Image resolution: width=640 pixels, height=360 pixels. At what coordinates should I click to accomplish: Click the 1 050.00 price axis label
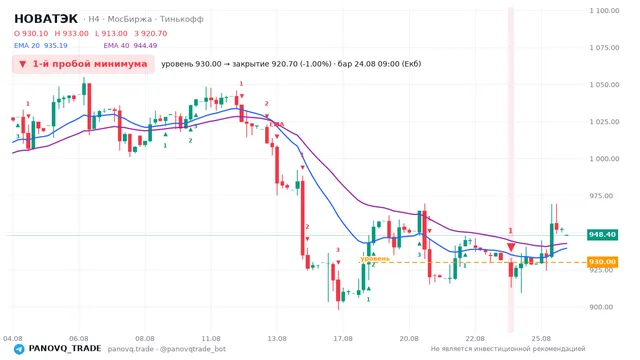coord(604,85)
